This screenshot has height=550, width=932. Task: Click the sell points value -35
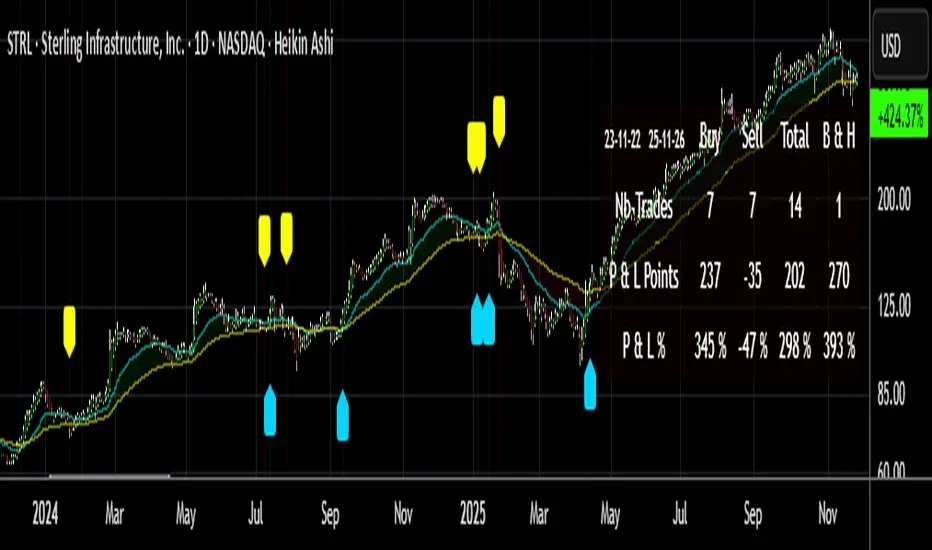tap(752, 276)
